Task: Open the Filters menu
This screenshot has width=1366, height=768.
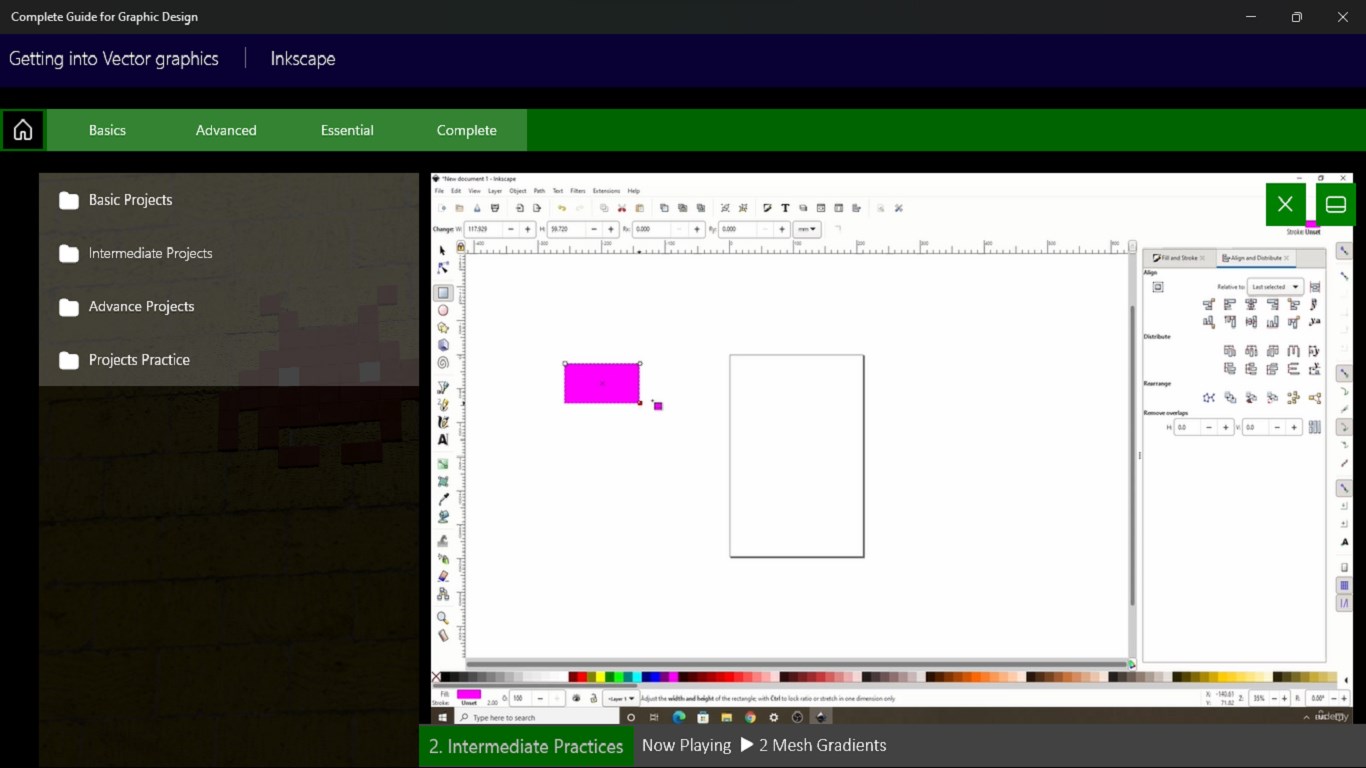Action: pyautogui.click(x=578, y=191)
